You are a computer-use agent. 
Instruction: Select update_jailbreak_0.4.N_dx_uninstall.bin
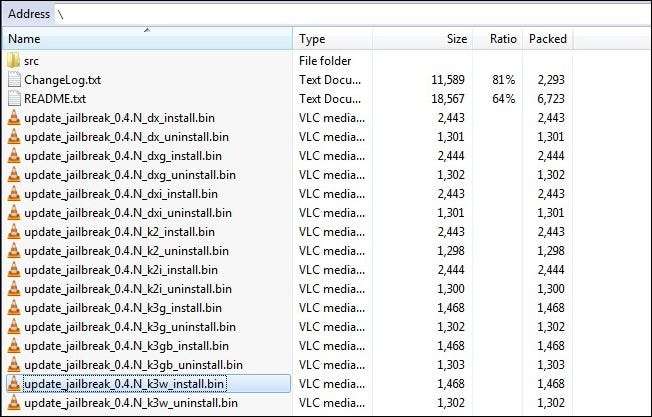(126, 137)
